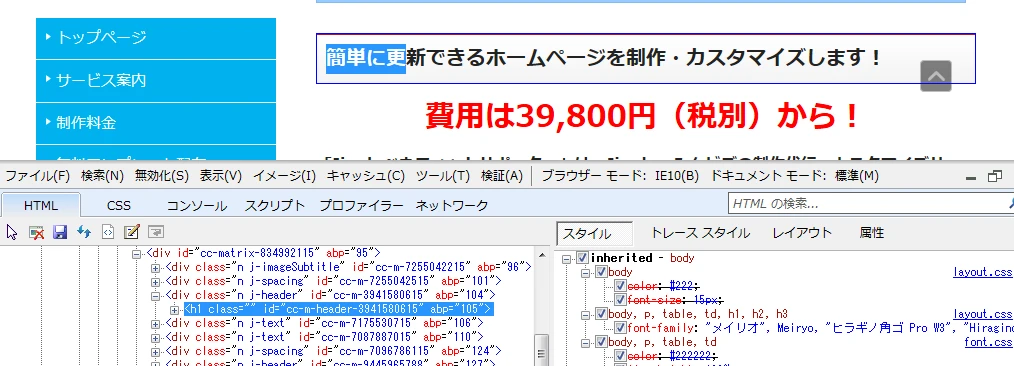
Task: Click the clear browser cache icon
Action: click(36, 232)
